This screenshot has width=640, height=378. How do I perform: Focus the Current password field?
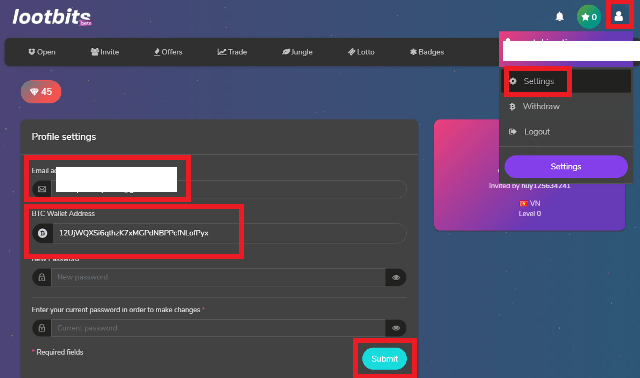218,328
